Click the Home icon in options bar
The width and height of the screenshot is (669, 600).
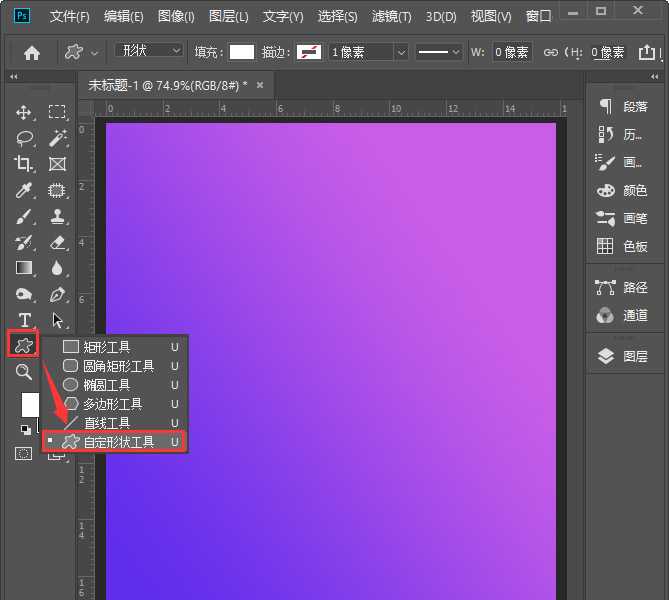32,52
